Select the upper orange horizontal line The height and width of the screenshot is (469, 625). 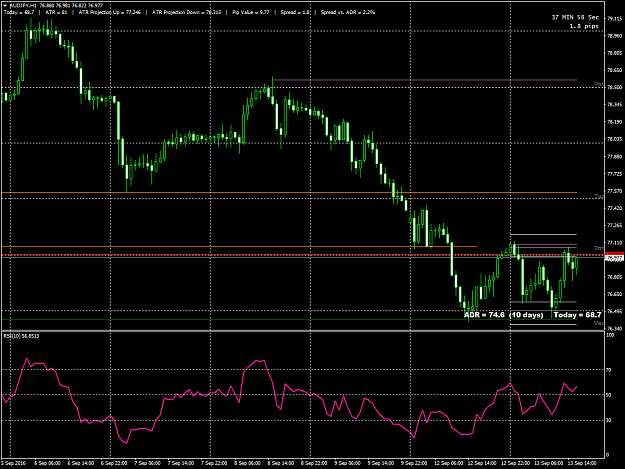pos(289,192)
